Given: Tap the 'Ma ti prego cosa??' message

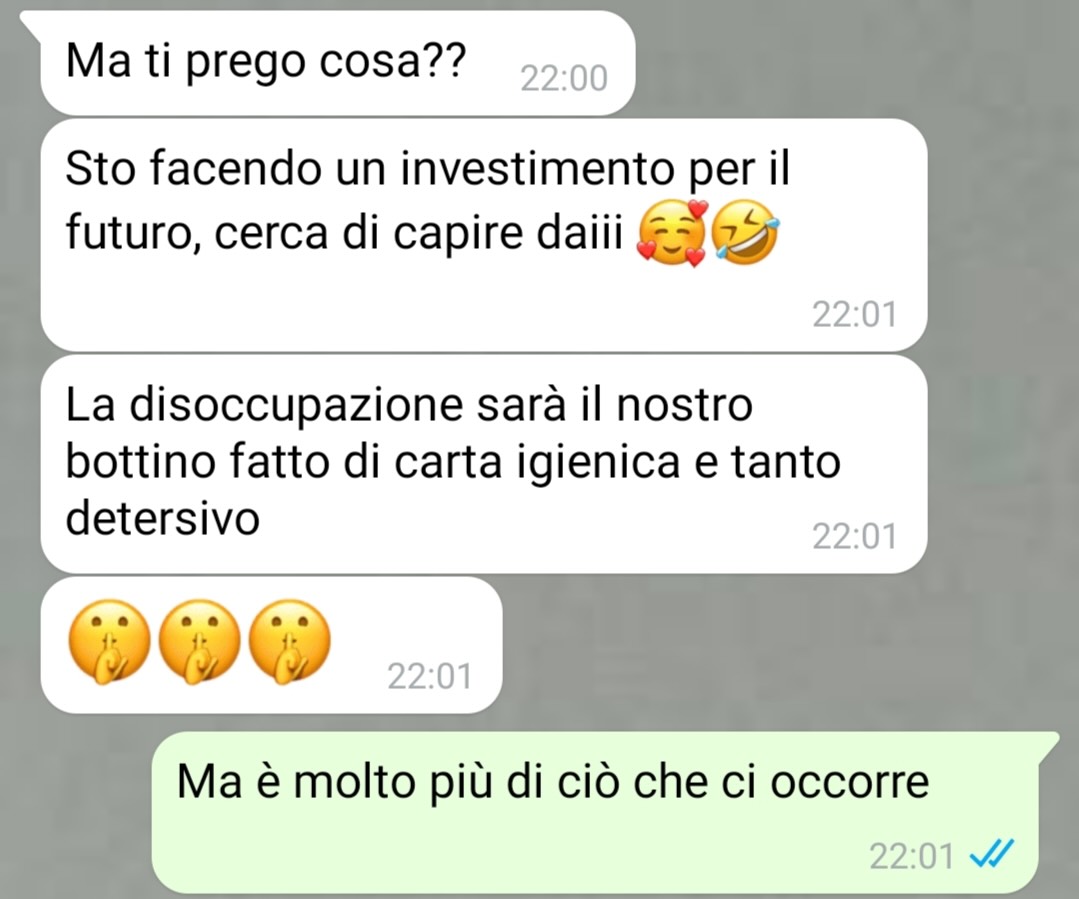Looking at the screenshot, I should pyautogui.click(x=337, y=63).
